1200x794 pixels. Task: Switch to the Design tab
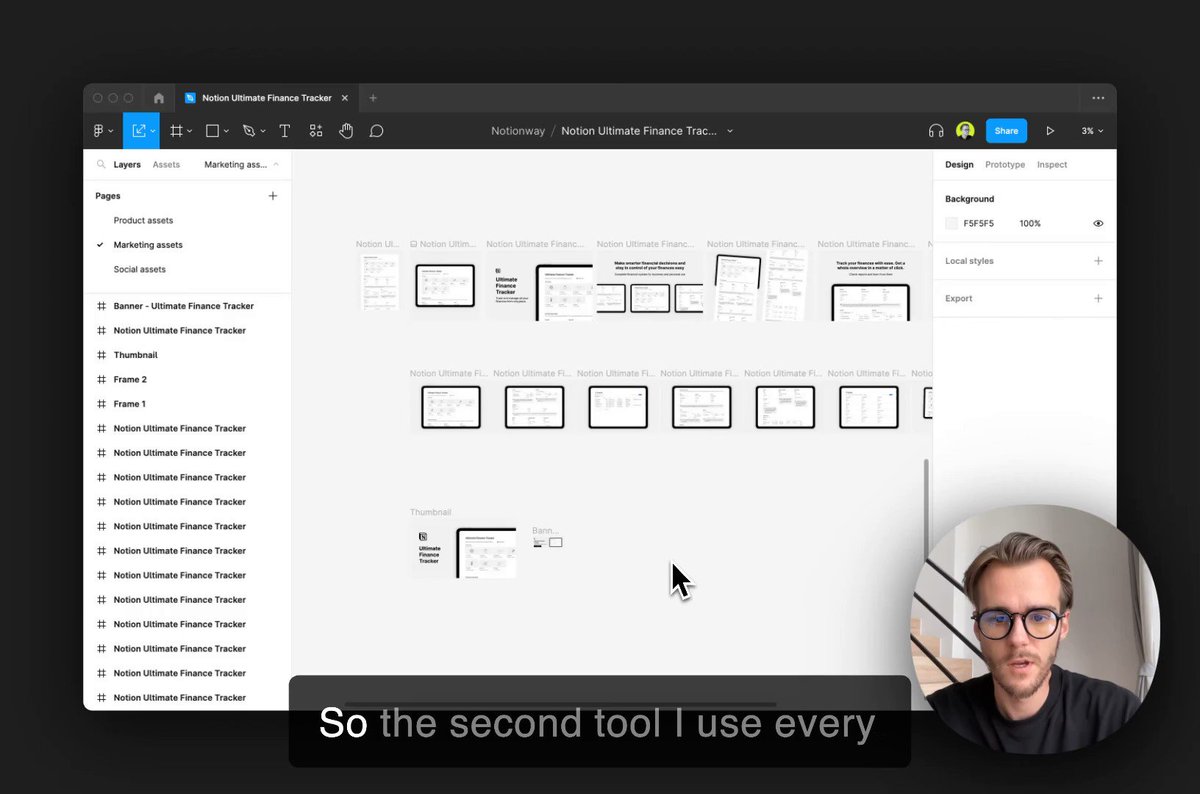959,165
